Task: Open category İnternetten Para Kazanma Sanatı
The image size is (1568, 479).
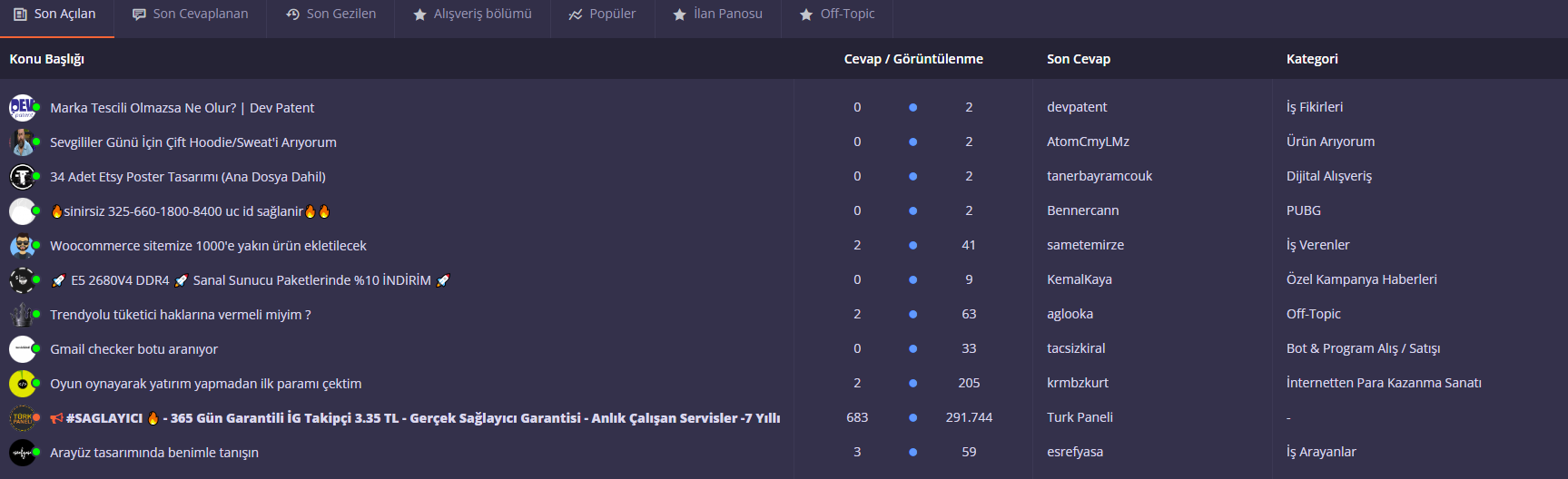Action: pos(1384,383)
